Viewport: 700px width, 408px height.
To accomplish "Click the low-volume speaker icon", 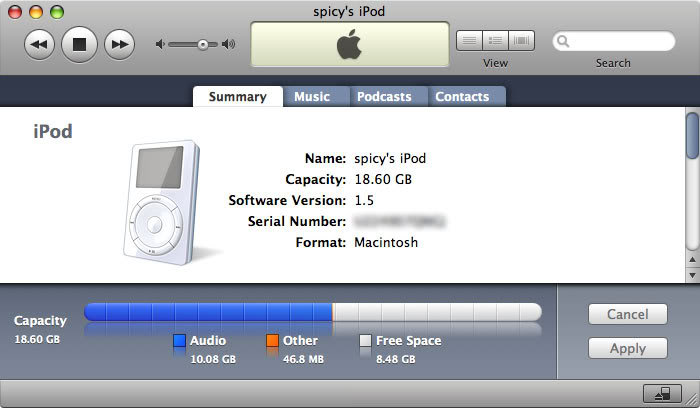I will click(160, 44).
